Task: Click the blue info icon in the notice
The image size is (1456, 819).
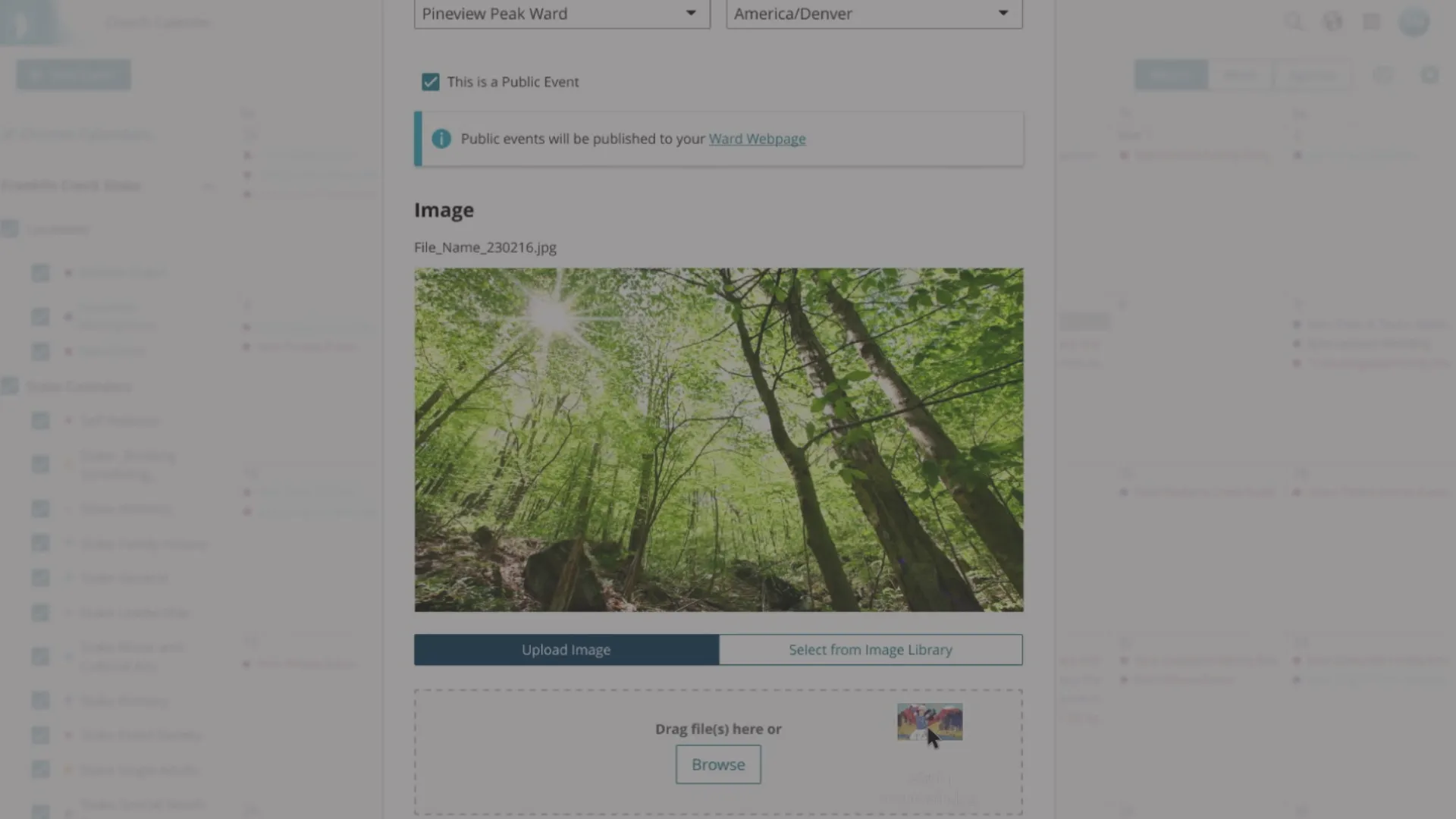Action: [x=441, y=139]
